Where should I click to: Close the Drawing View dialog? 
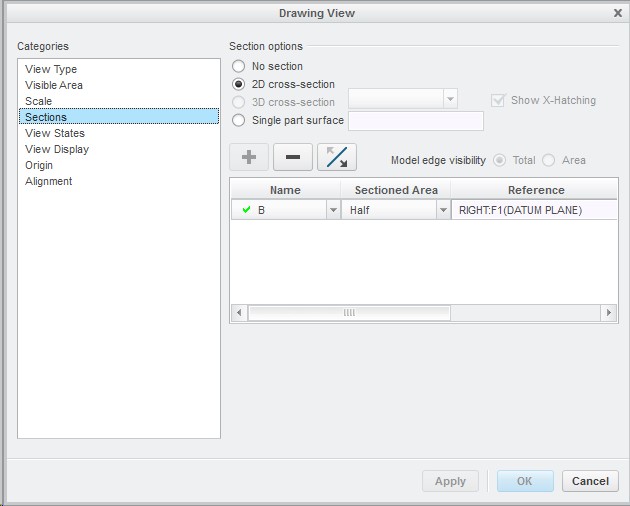pos(618,13)
